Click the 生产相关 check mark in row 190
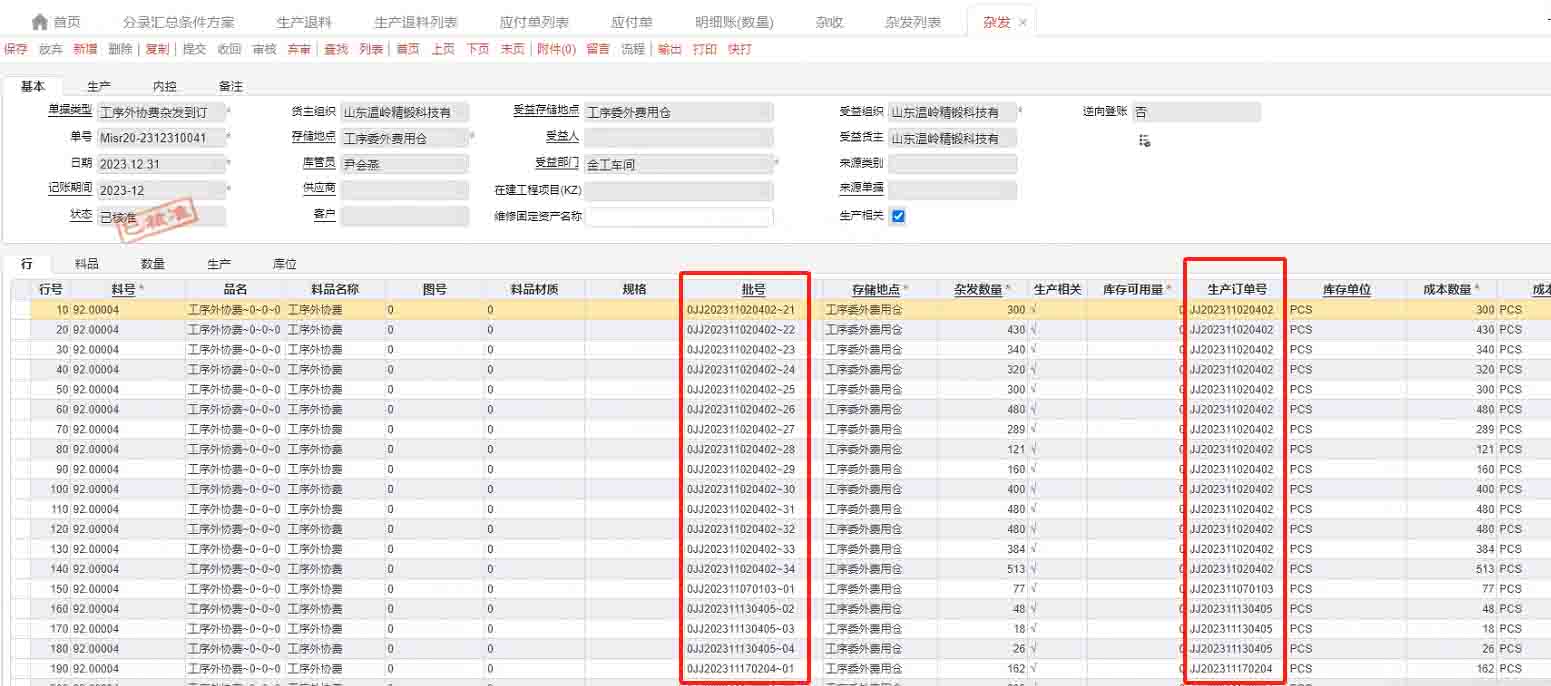The image size is (1551, 686). 1034,669
